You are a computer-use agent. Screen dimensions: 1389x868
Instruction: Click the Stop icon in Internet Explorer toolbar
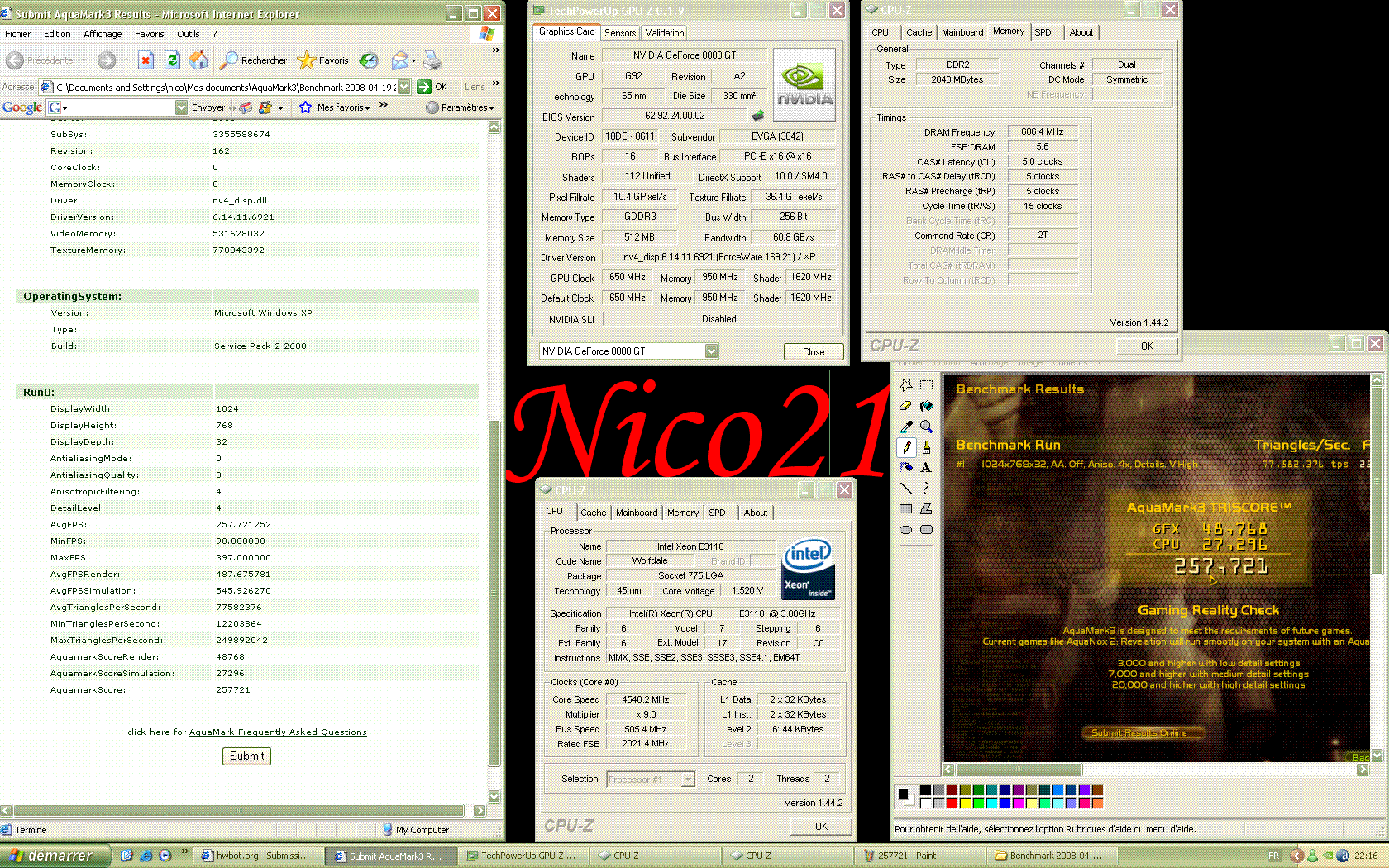(x=146, y=60)
